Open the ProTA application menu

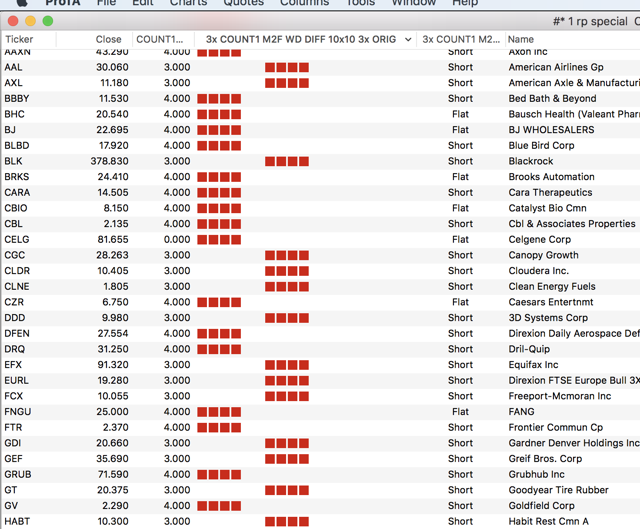point(63,3)
